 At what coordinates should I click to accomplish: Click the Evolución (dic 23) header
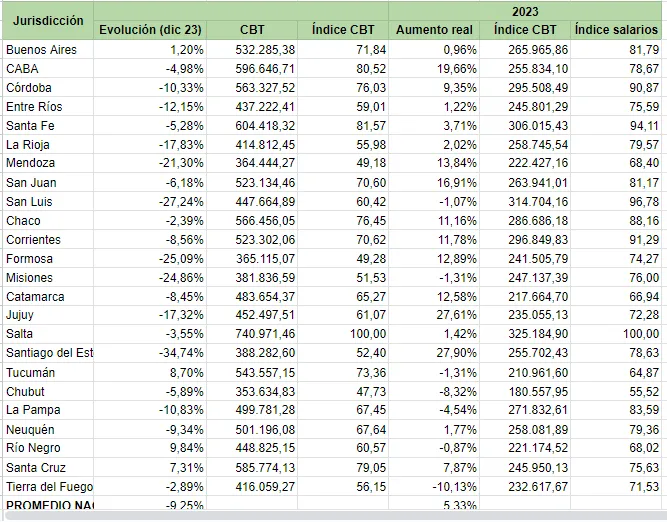click(x=151, y=30)
